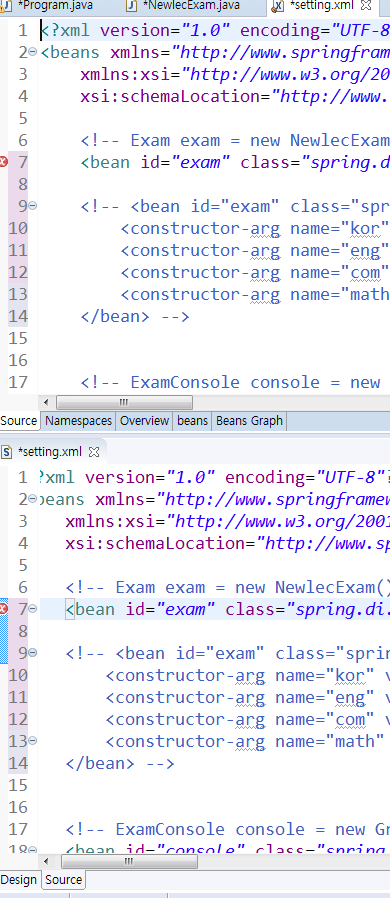Open the Beans Graph tab
This screenshot has height=898, width=390.
pyautogui.click(x=249, y=421)
